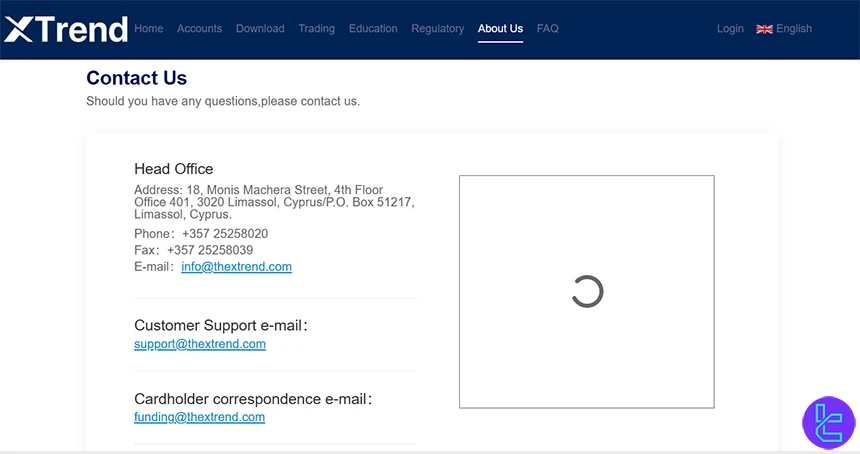The width and height of the screenshot is (860, 454).
Task: Switch language from English
Action: pos(794,29)
